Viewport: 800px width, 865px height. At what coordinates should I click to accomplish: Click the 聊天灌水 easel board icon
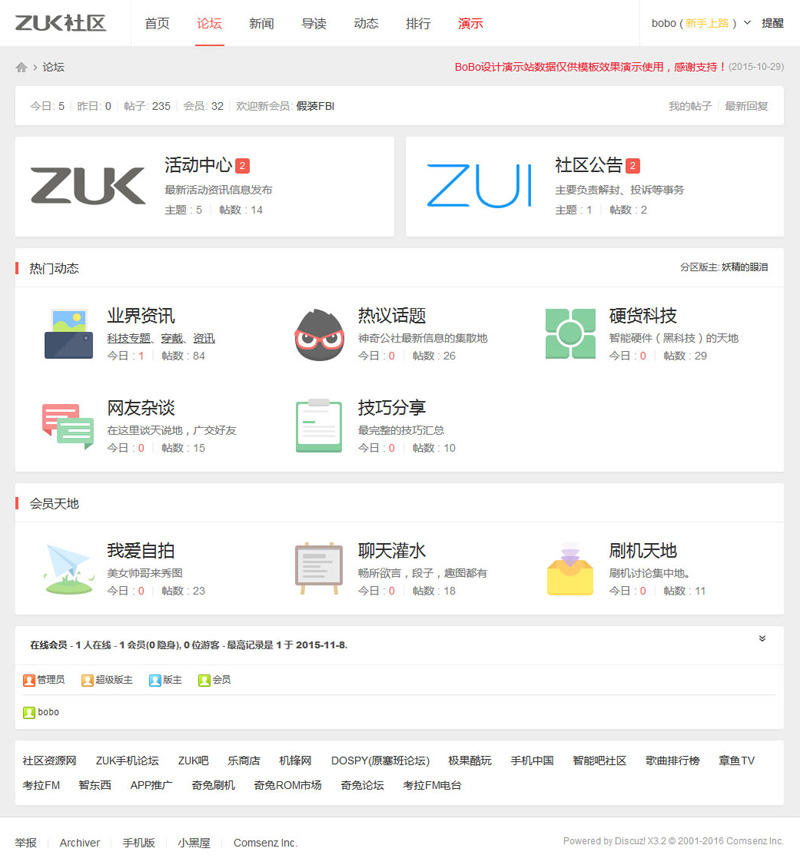[319, 568]
